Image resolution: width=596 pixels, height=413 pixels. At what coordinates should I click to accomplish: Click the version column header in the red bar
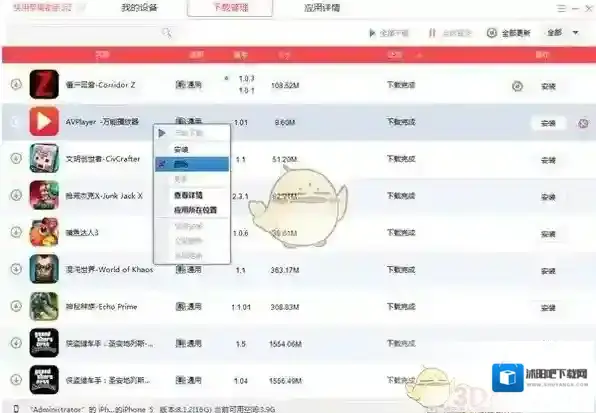(x=240, y=55)
